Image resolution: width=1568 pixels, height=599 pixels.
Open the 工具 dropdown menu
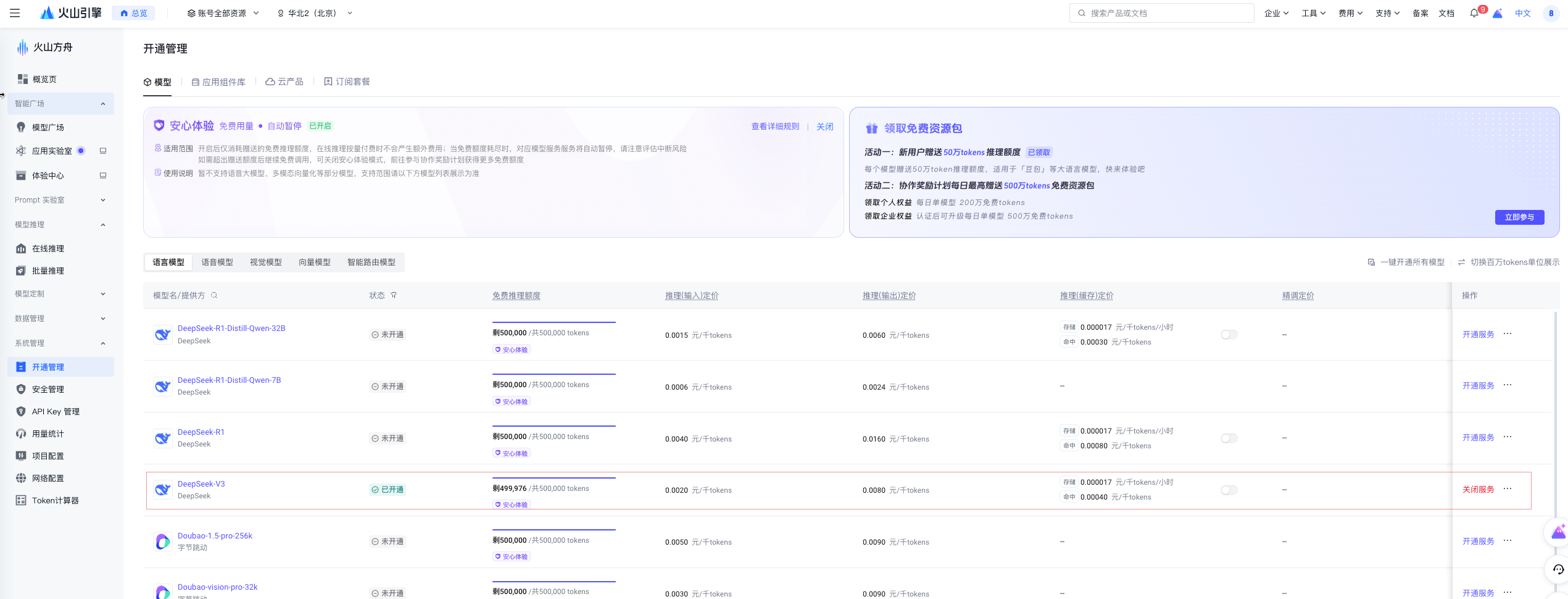tap(1313, 13)
